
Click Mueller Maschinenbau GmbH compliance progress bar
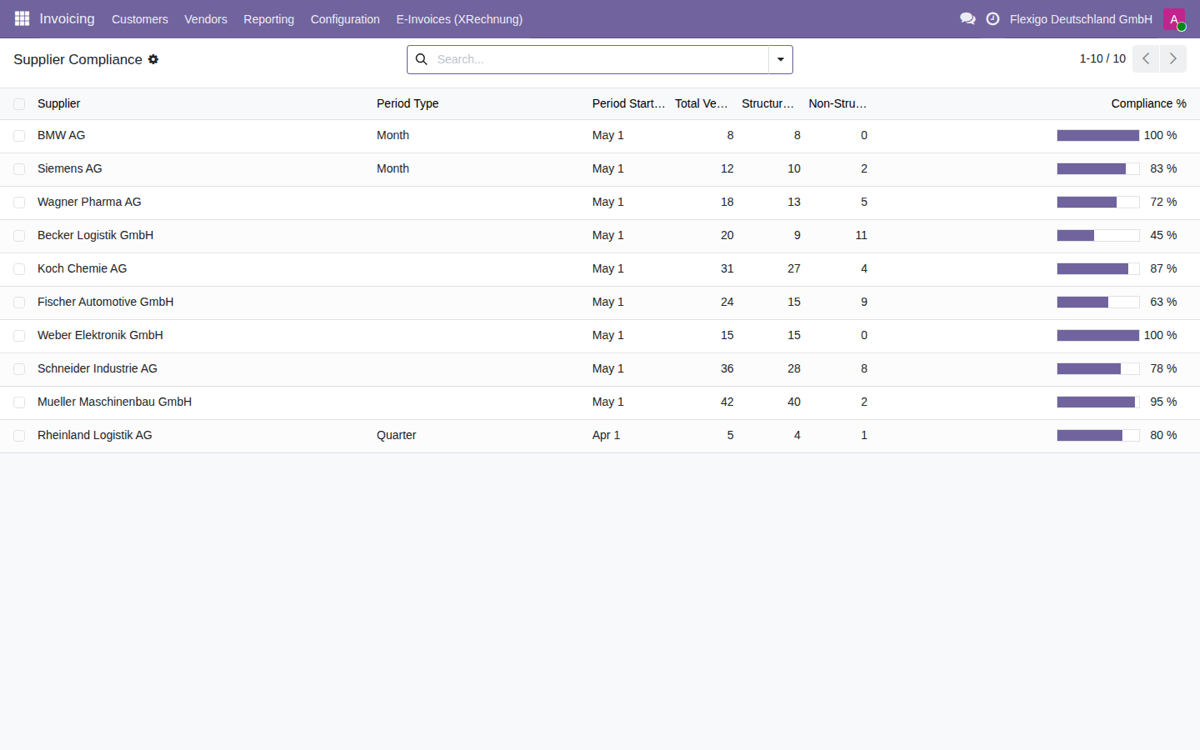coord(1098,402)
